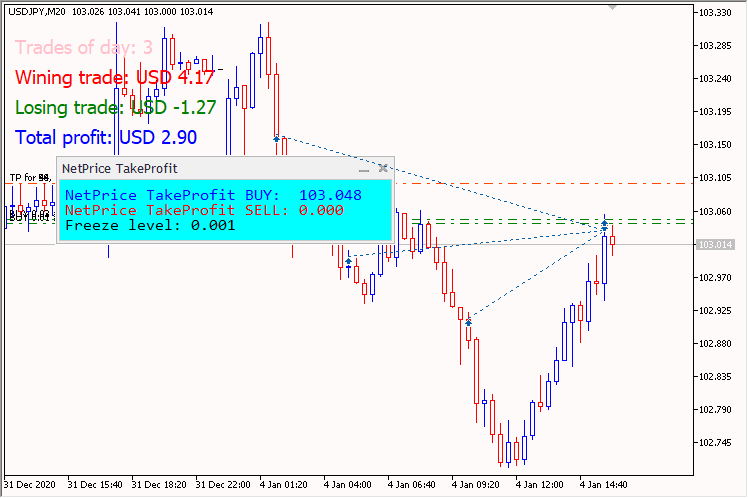The height and width of the screenshot is (498, 748).
Task: Click the 103.240 price scale label
Action: (715, 79)
